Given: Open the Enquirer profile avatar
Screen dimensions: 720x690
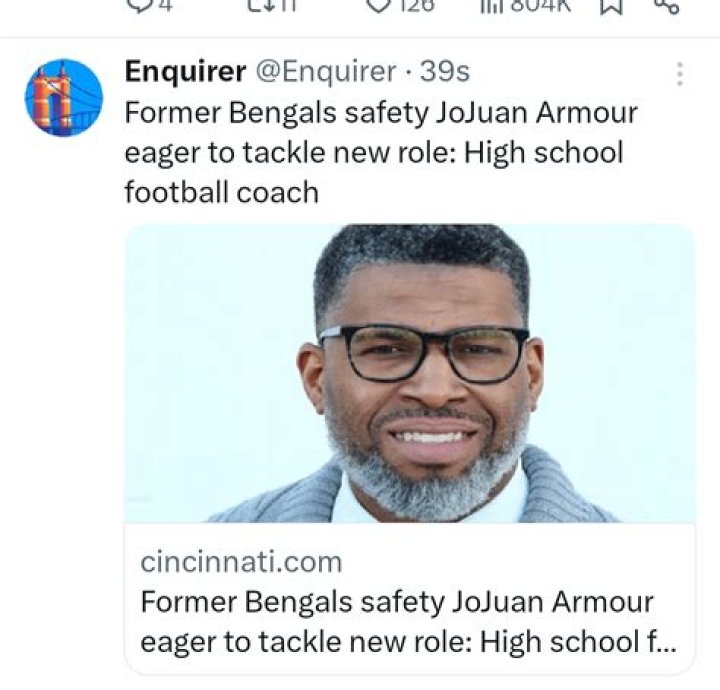Looking at the screenshot, I should tap(63, 97).
